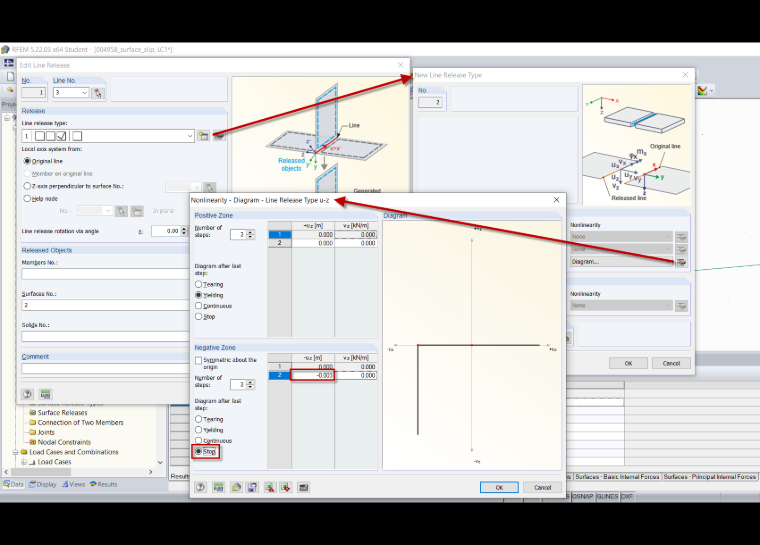This screenshot has width=760, height=545.
Task: Click the colored results icon at the top right toolbar
Action: click(702, 91)
